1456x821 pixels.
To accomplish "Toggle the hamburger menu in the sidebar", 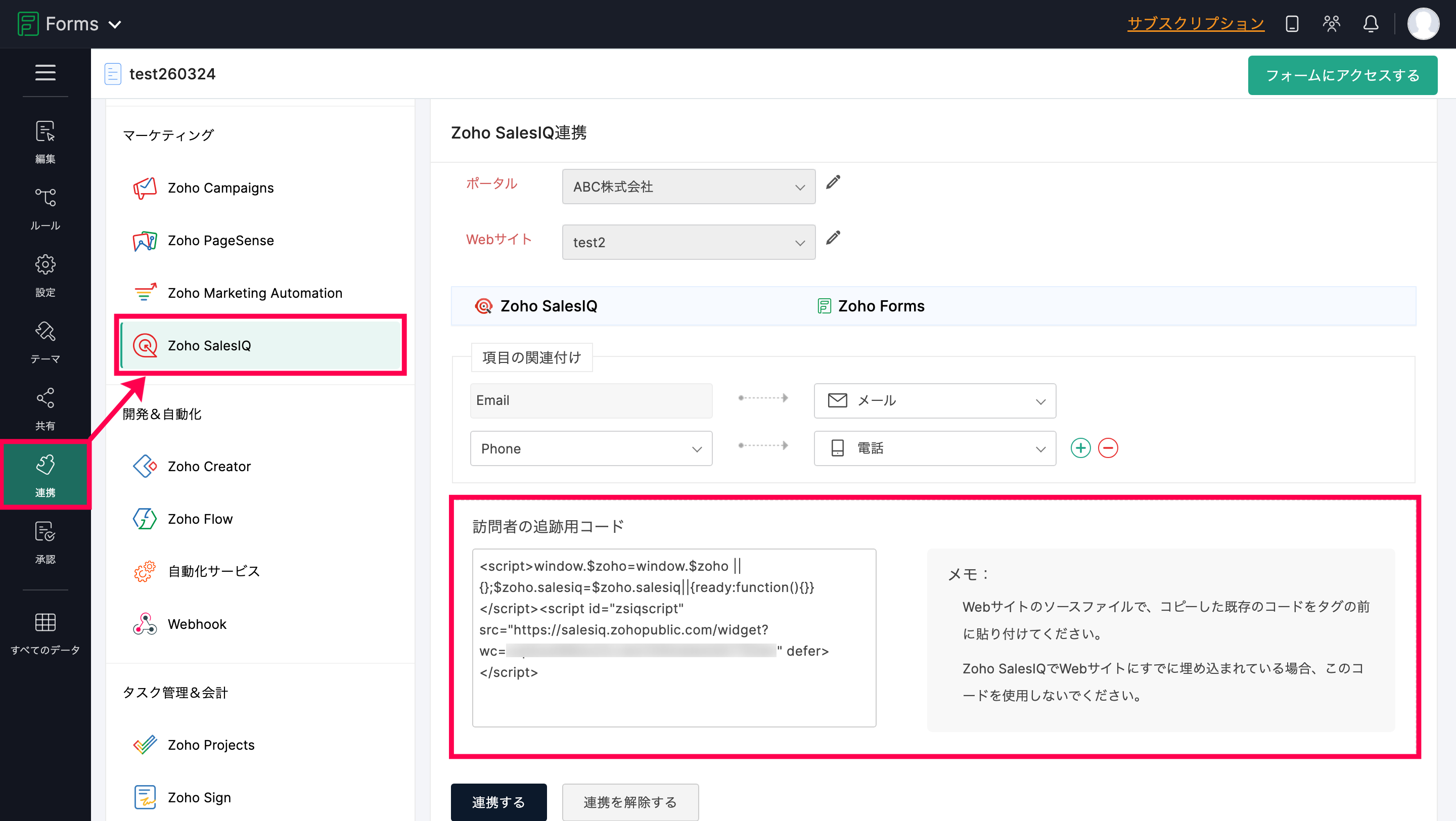I will [45, 72].
